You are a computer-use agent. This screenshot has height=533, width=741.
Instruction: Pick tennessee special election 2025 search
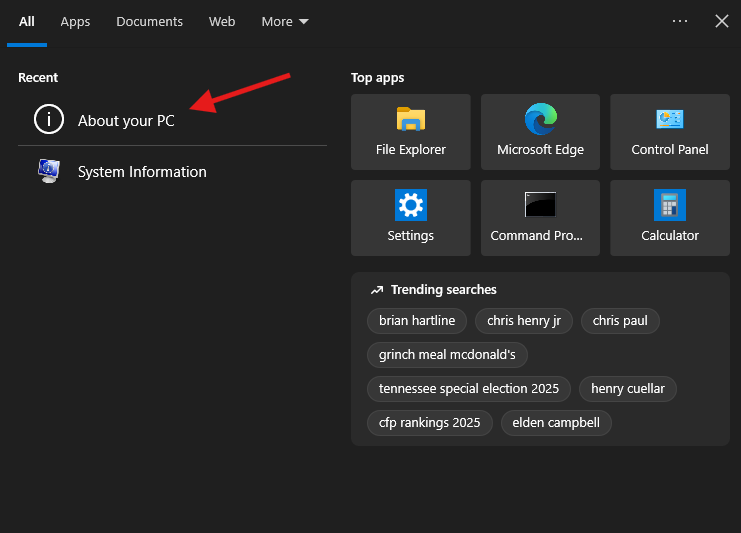coord(469,388)
